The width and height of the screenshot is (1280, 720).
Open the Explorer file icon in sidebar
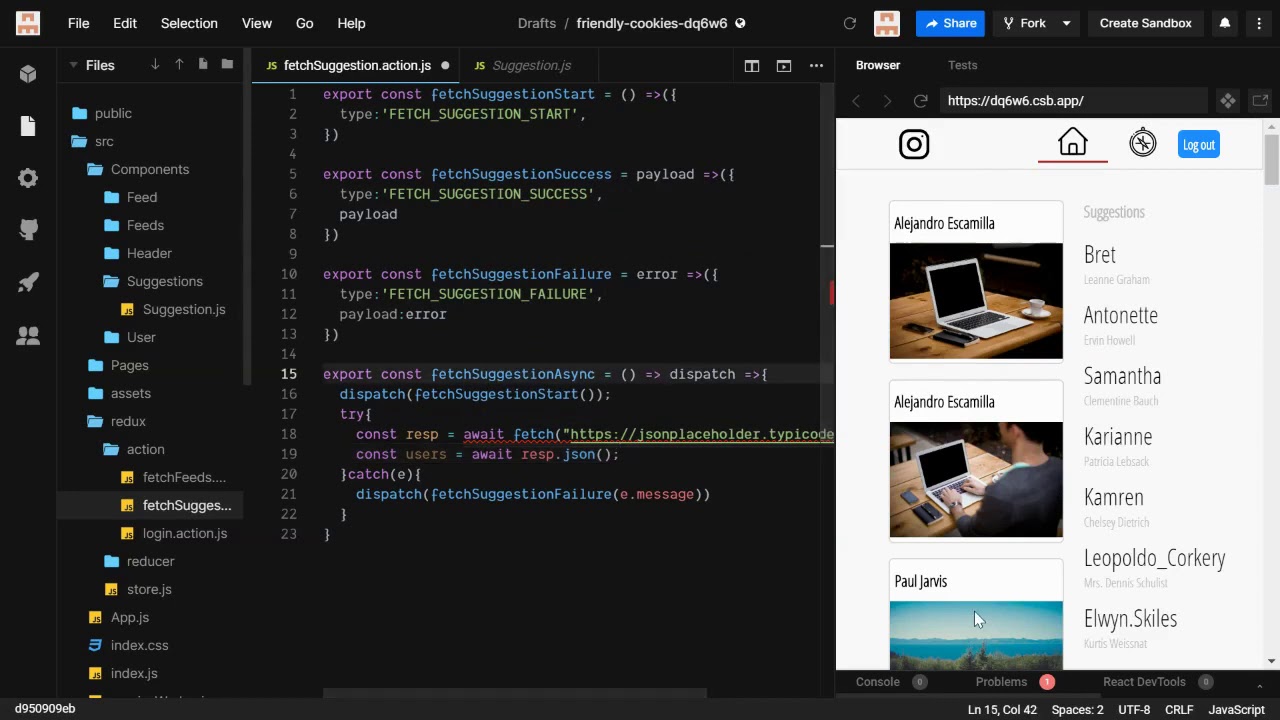click(28, 126)
